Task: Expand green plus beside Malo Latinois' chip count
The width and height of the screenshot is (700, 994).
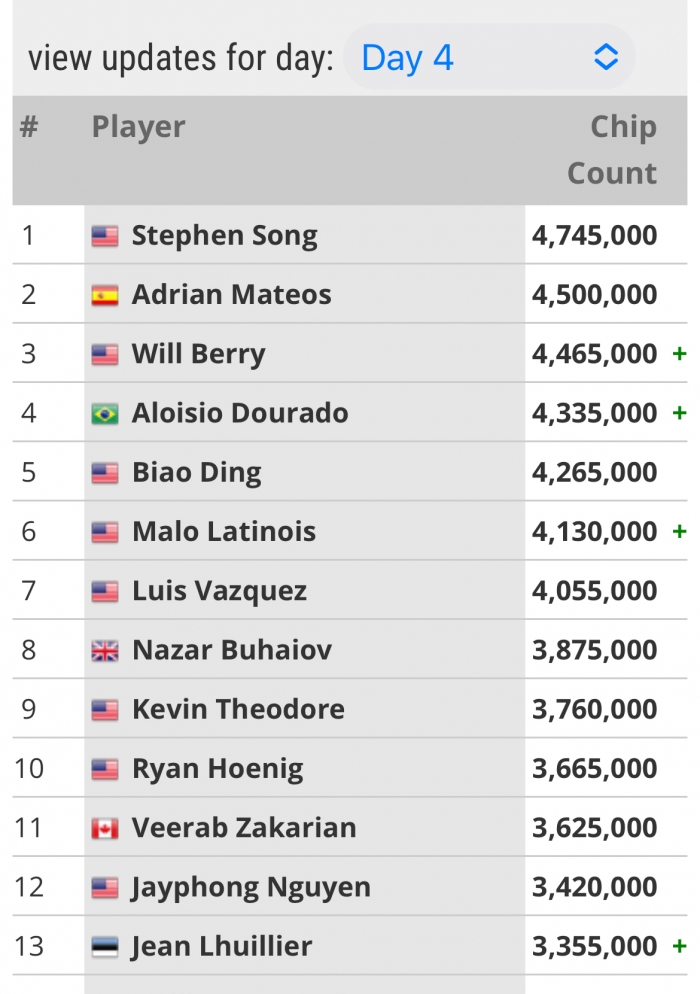Action: (679, 531)
